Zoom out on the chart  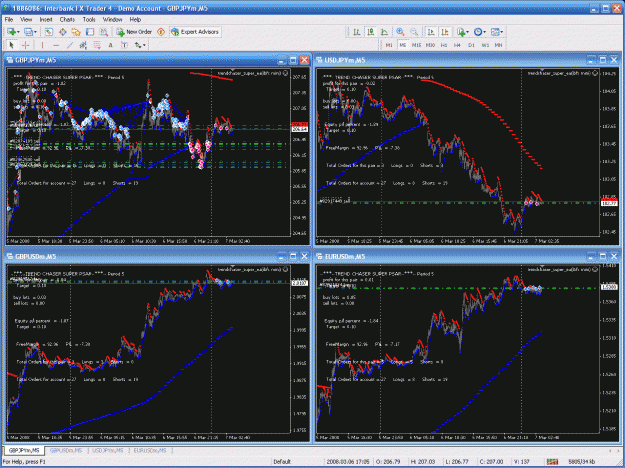click(414, 32)
